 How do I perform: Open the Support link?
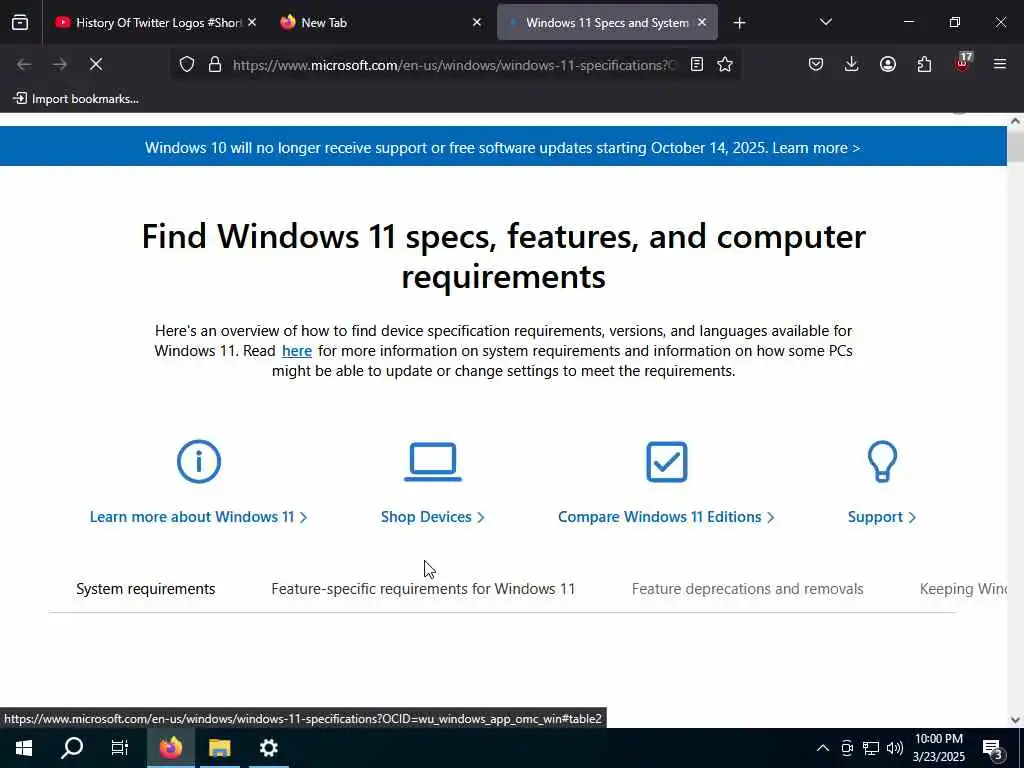882,517
